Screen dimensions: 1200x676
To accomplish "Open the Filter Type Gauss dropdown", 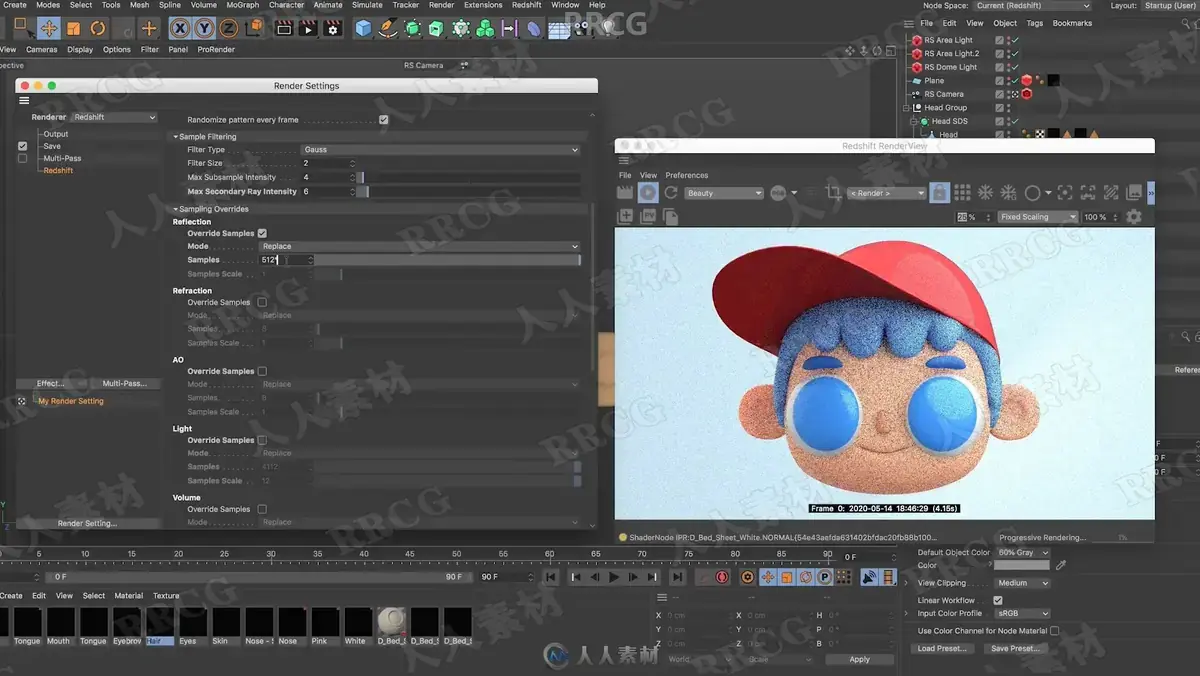I will (440, 150).
